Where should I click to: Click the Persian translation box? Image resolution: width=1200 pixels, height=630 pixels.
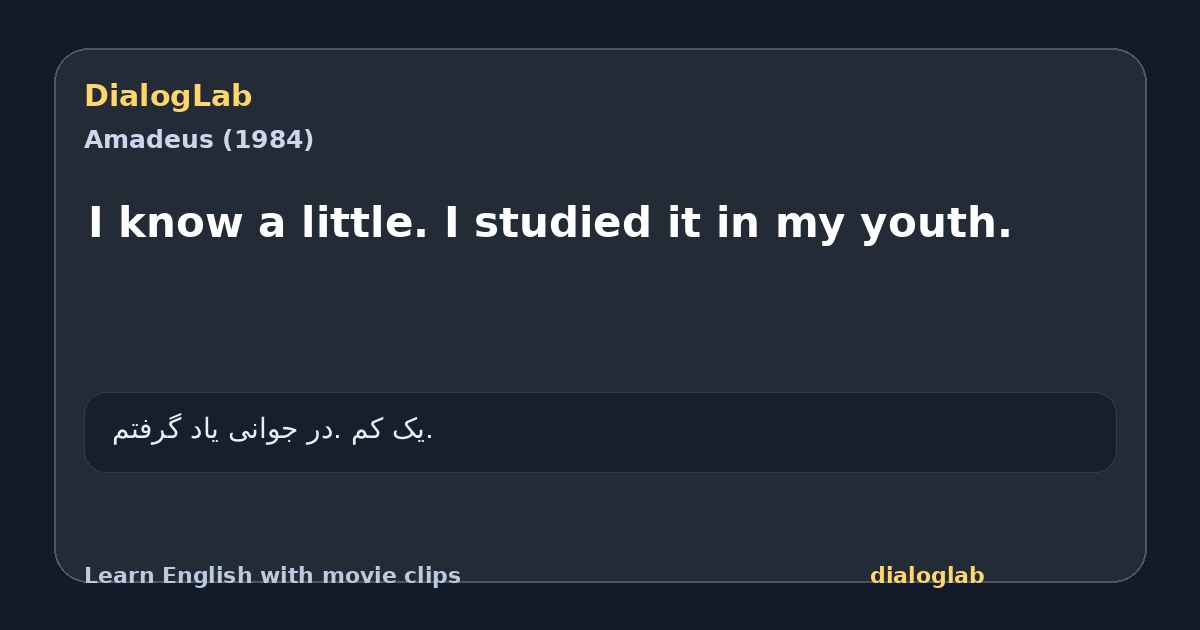(x=600, y=432)
